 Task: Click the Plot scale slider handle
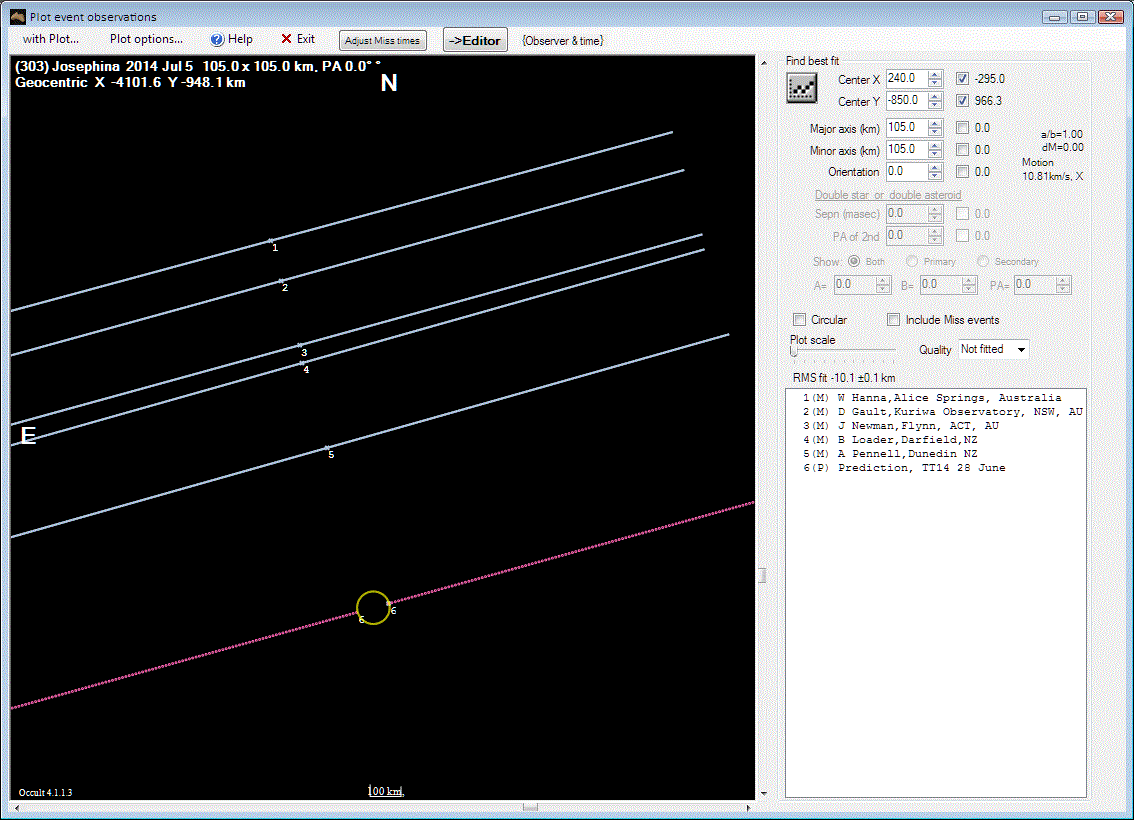tap(793, 351)
